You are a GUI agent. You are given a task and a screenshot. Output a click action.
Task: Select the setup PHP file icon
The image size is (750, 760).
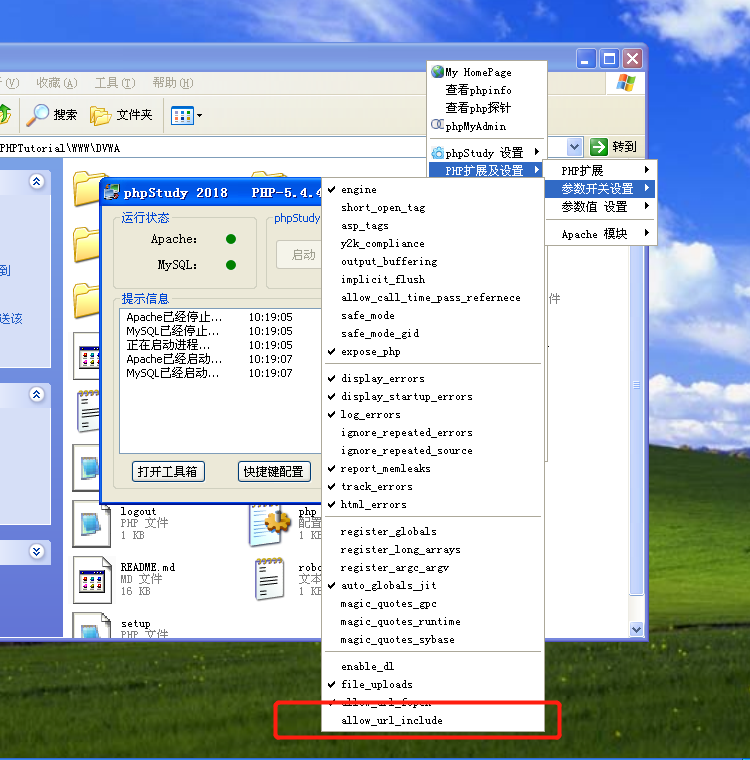(92, 625)
